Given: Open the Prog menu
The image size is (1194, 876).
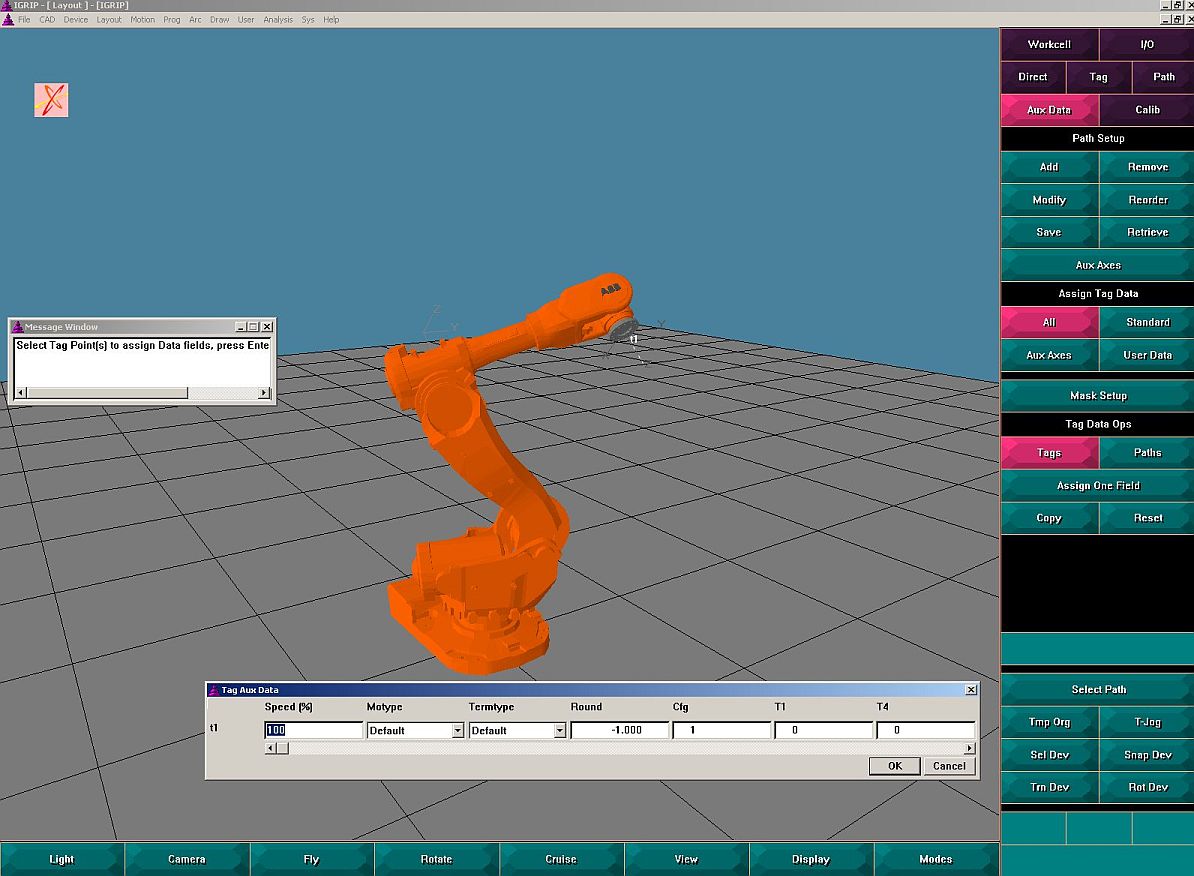Looking at the screenshot, I should [172, 20].
